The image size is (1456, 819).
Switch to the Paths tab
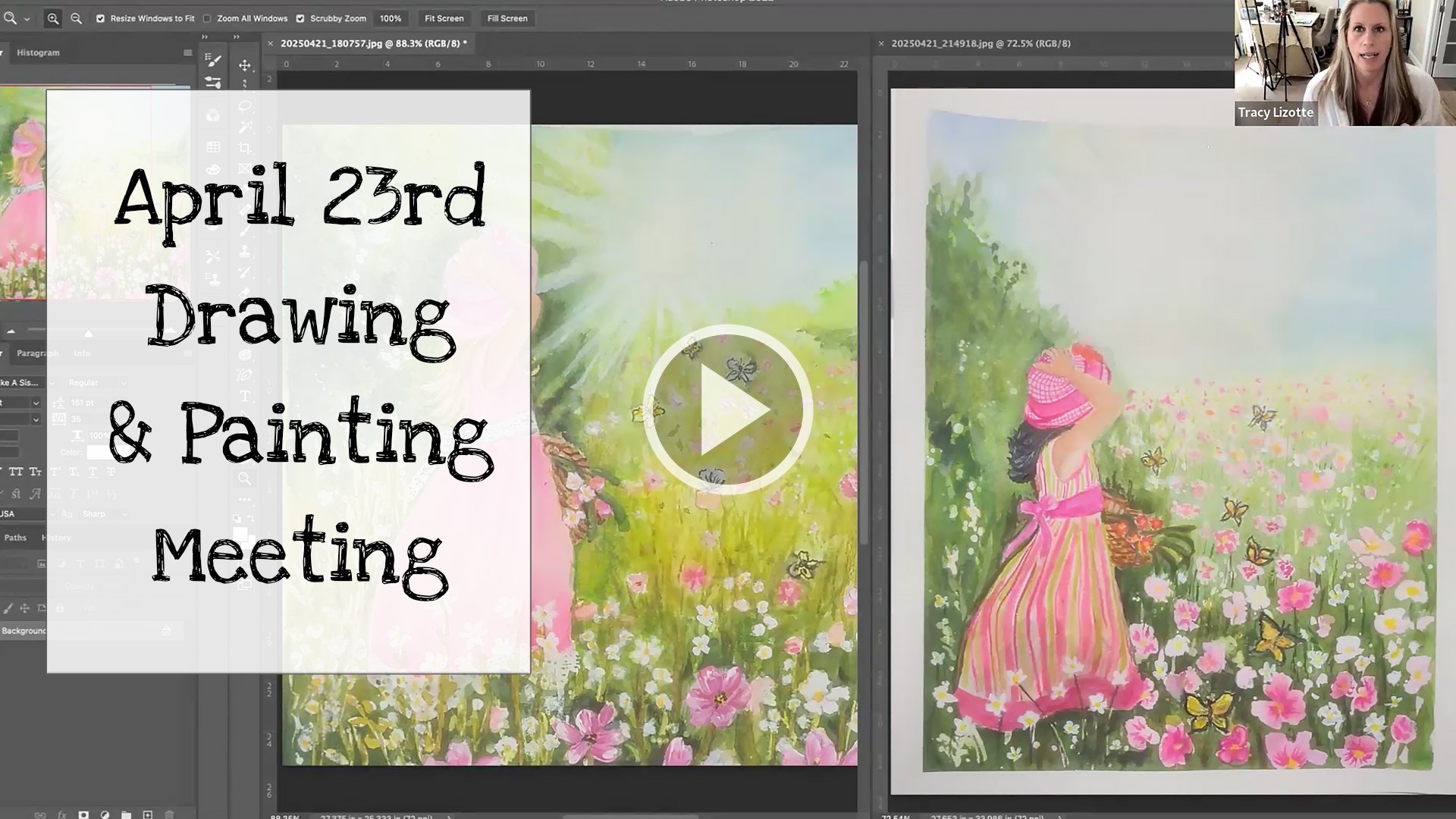click(x=15, y=538)
